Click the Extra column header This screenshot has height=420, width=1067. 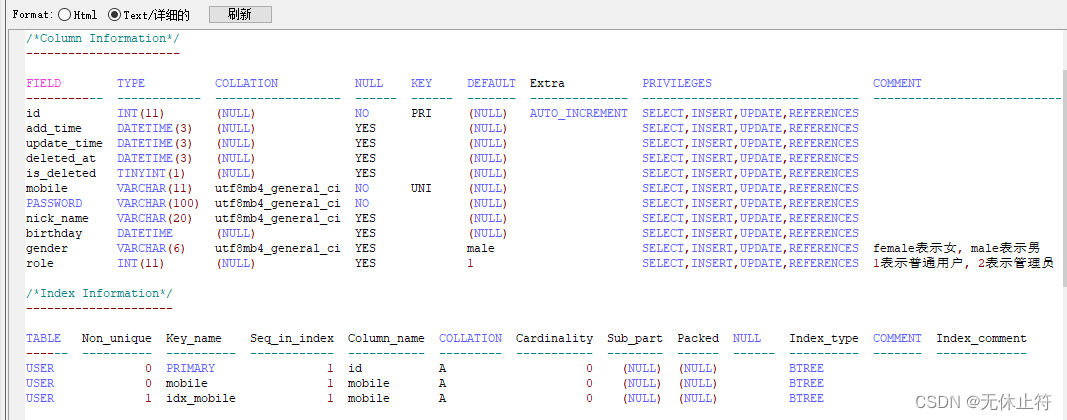tap(547, 83)
